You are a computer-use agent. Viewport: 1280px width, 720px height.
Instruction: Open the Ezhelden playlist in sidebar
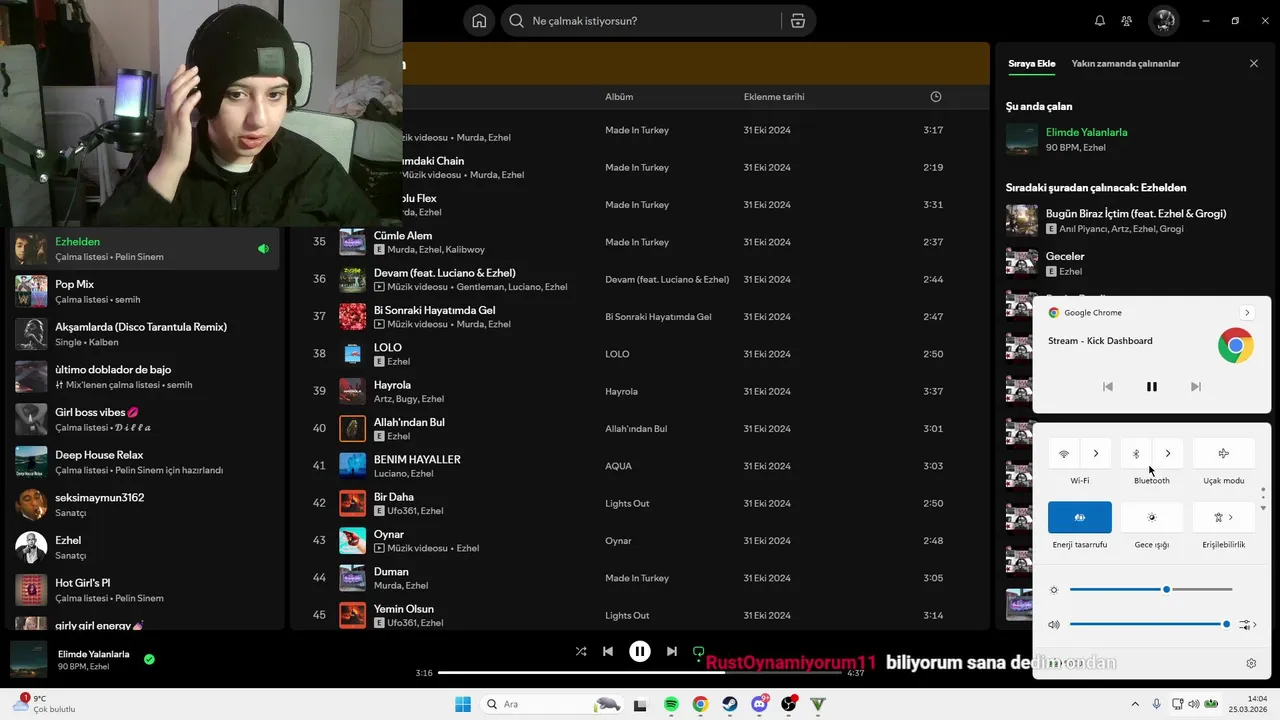click(x=145, y=249)
